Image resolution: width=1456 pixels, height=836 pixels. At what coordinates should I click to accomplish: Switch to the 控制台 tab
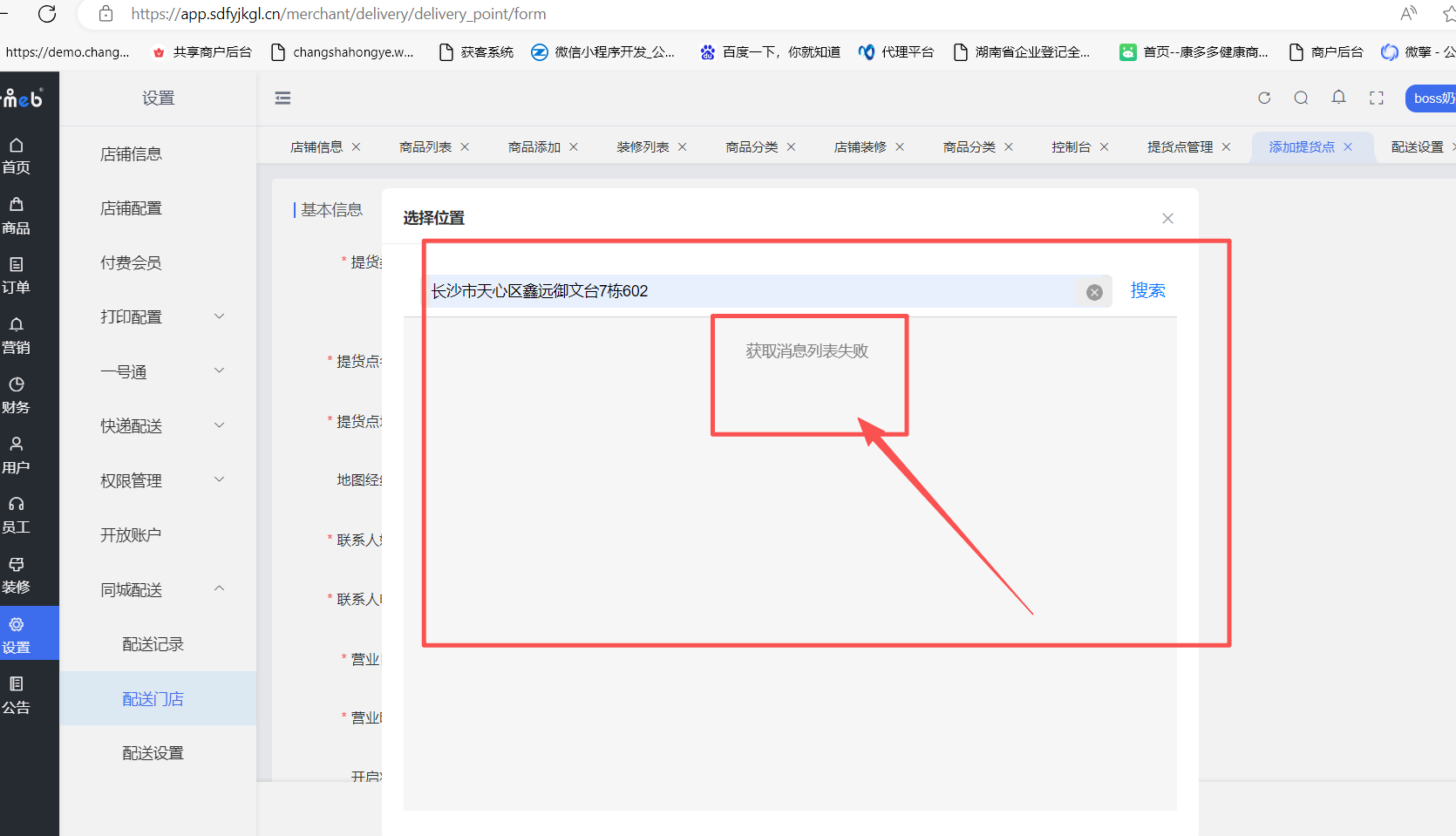click(x=1071, y=147)
